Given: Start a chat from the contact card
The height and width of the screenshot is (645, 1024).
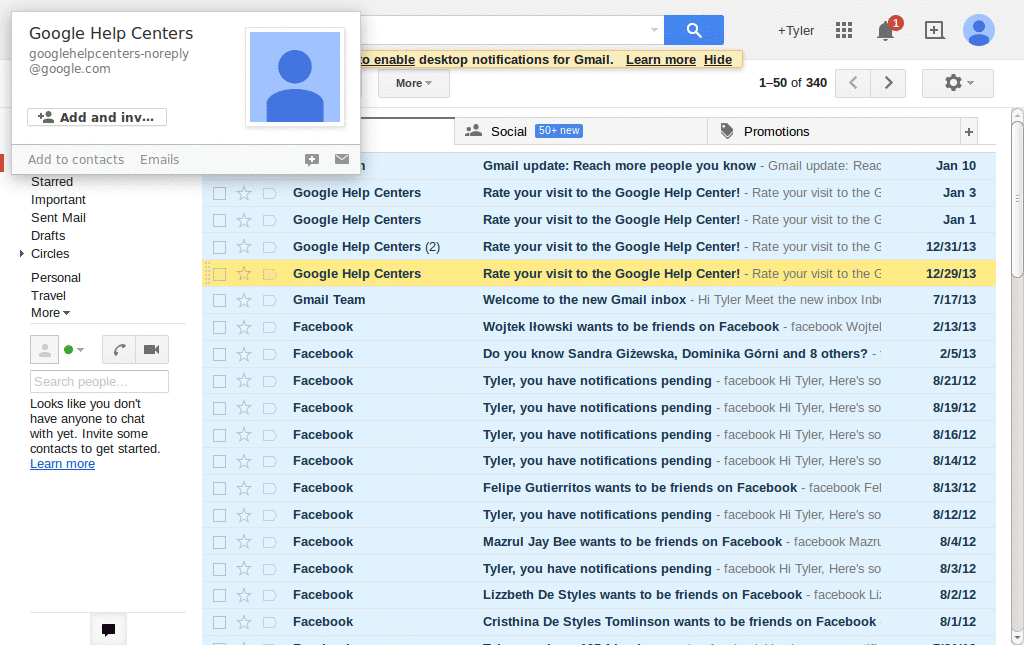Looking at the screenshot, I should [310, 159].
